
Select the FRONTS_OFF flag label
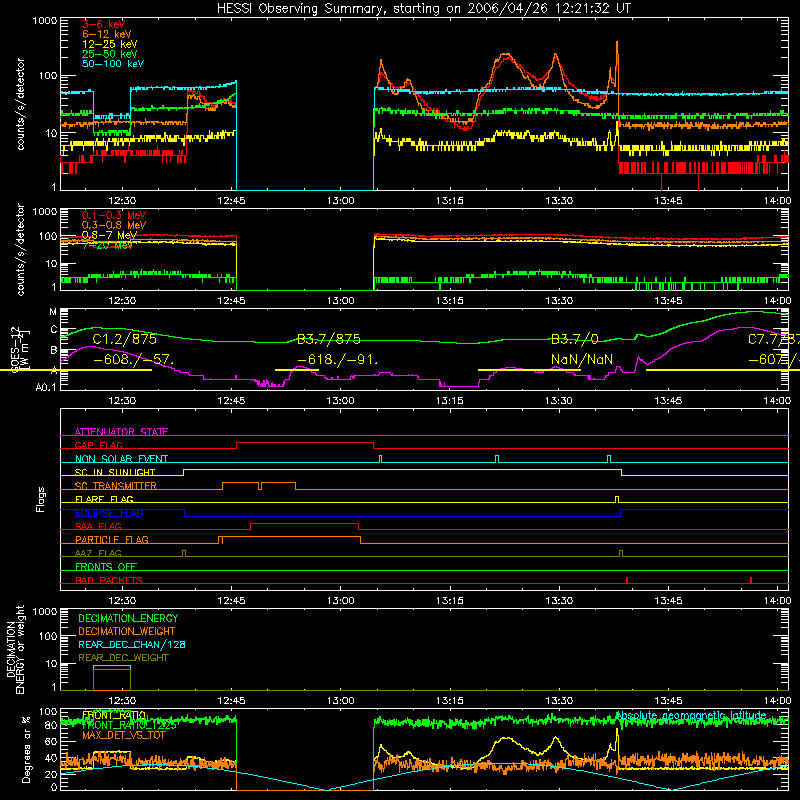106,567
